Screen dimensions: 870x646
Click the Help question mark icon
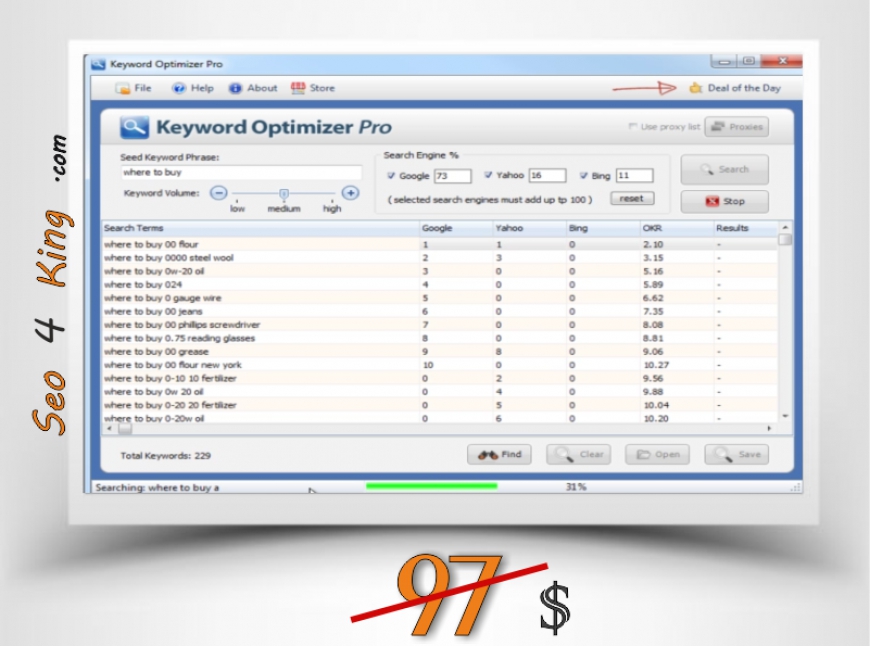179,88
